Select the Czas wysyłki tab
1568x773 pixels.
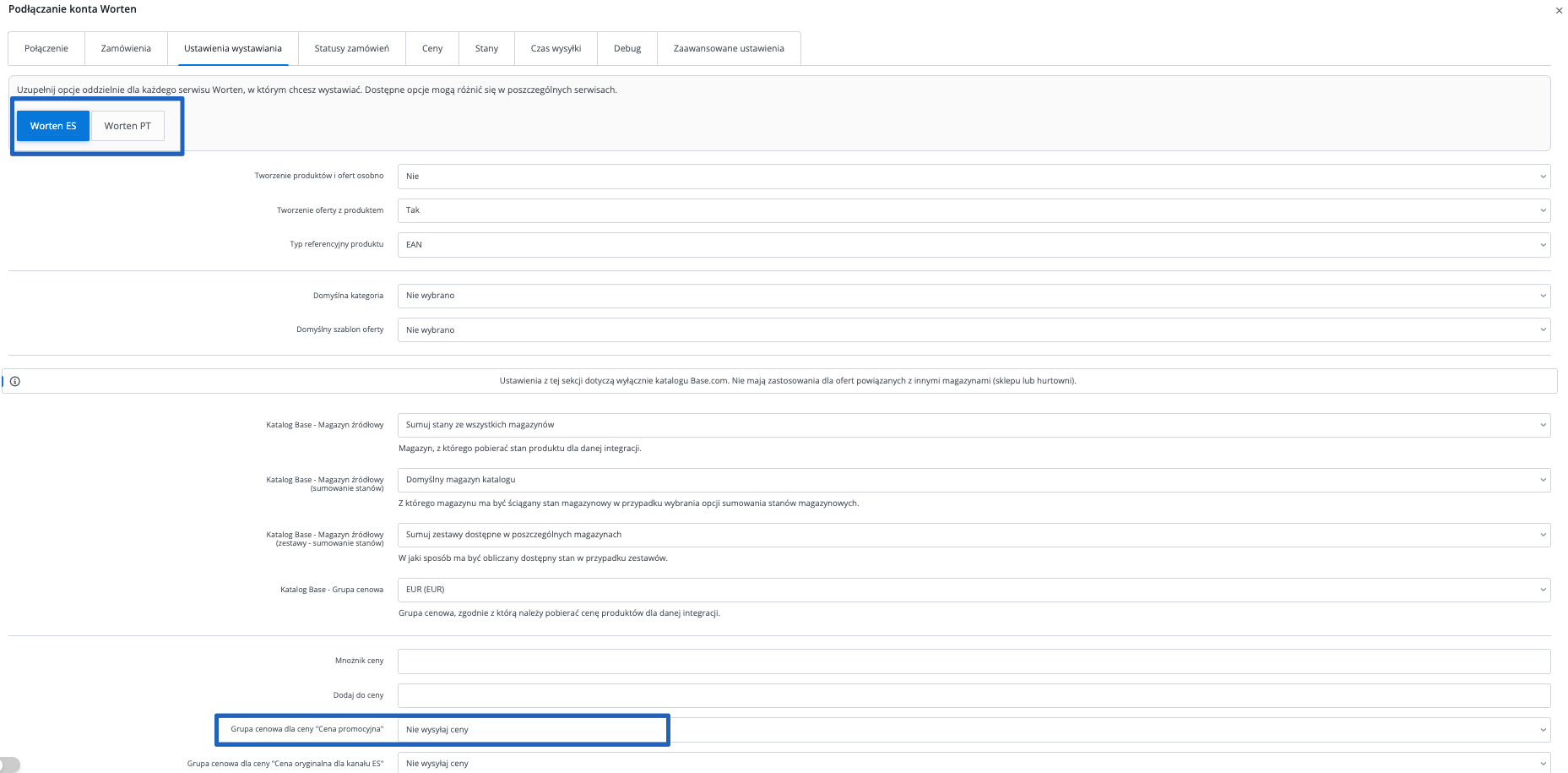(x=556, y=49)
